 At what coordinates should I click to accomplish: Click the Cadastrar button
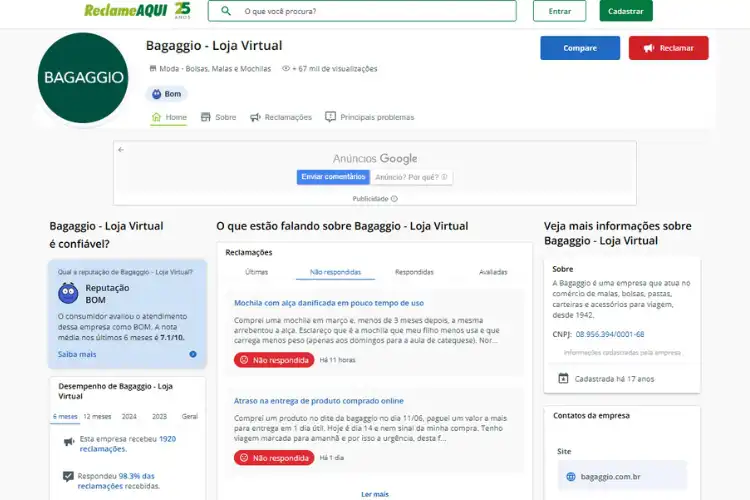(626, 11)
